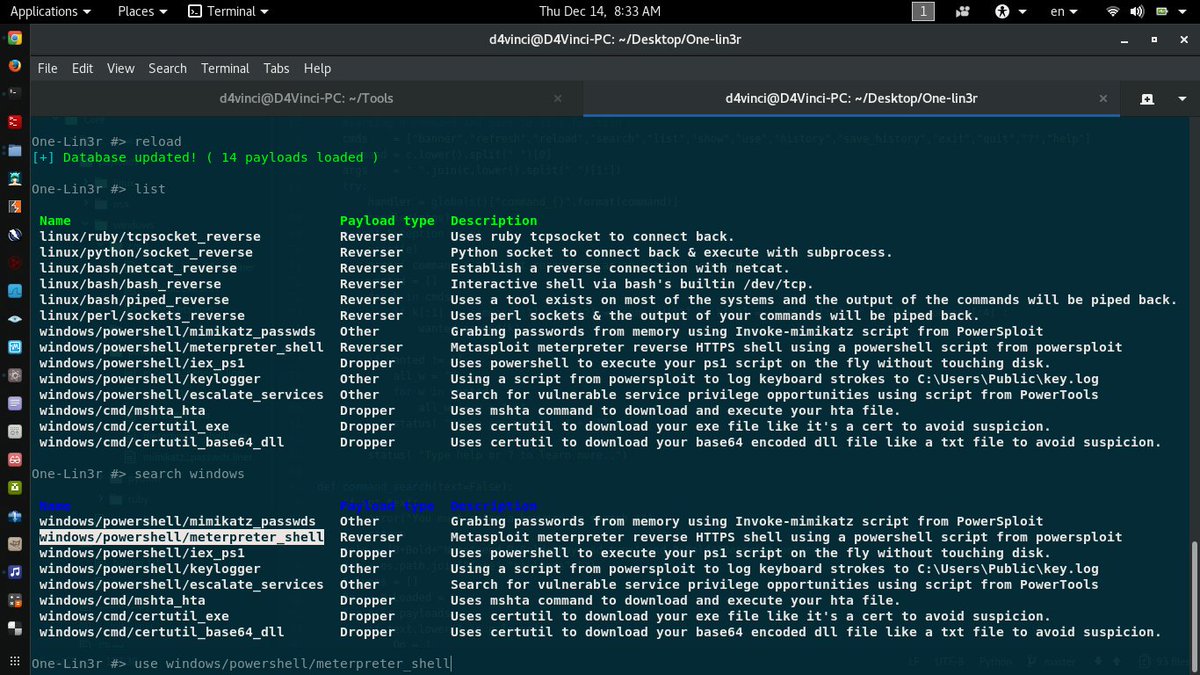This screenshot has height=675, width=1200.
Task: Click the One-Lin3r reload command line
Action: [x=106, y=141]
